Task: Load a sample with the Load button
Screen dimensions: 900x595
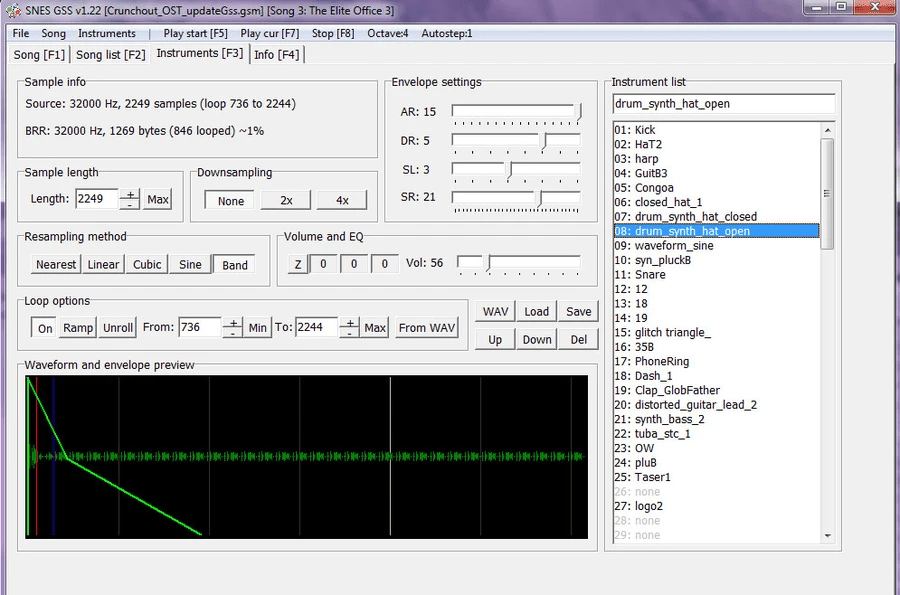Action: tap(536, 311)
